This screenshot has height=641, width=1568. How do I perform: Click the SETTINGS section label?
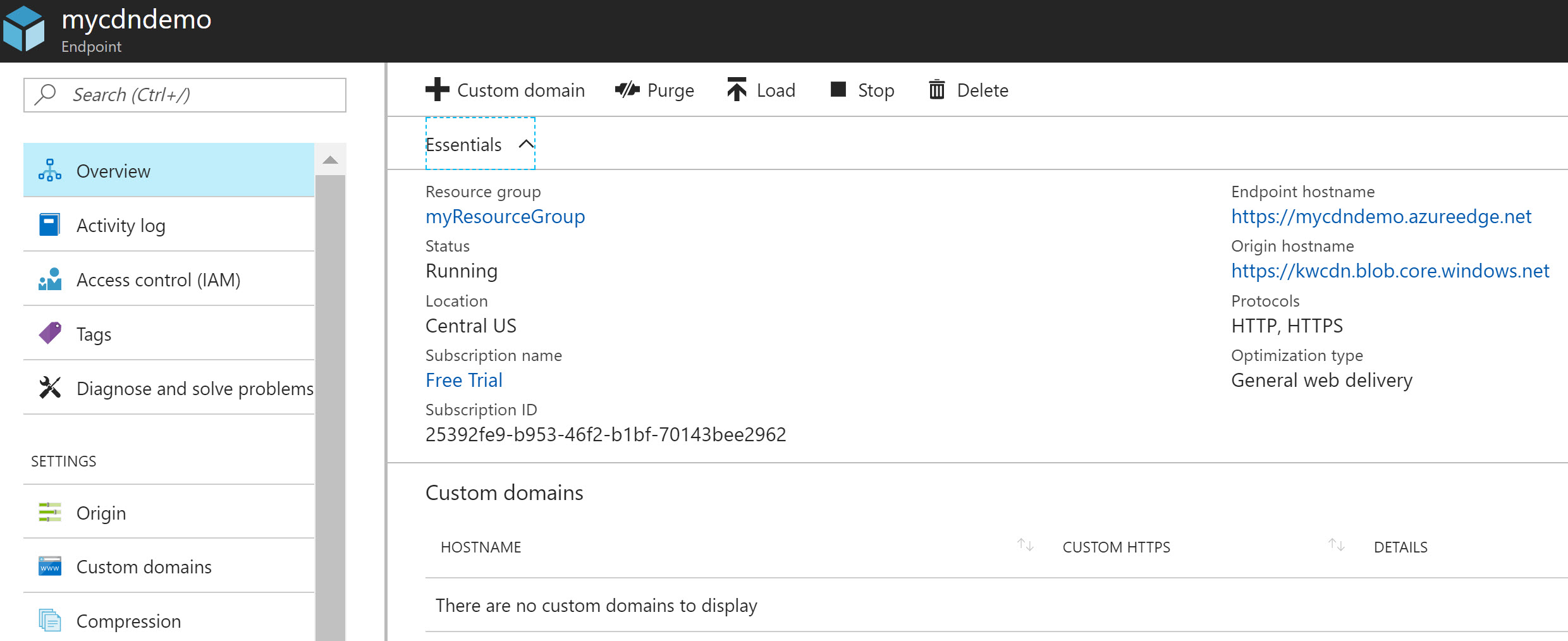point(64,461)
